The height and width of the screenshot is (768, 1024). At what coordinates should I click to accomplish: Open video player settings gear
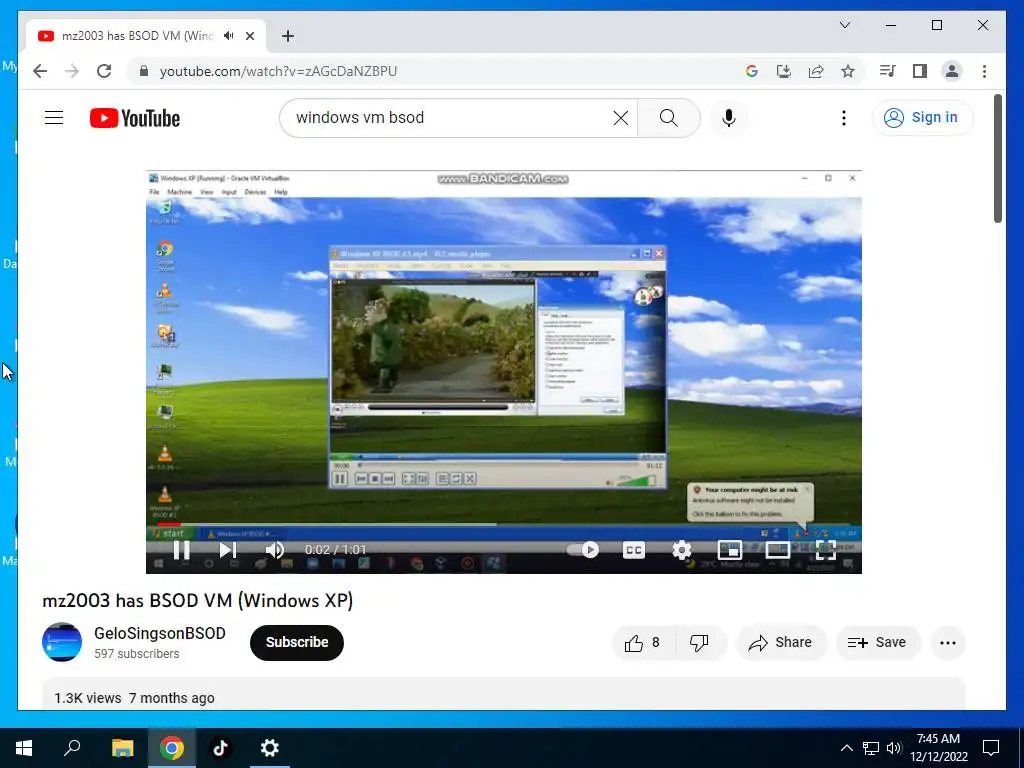click(x=682, y=550)
